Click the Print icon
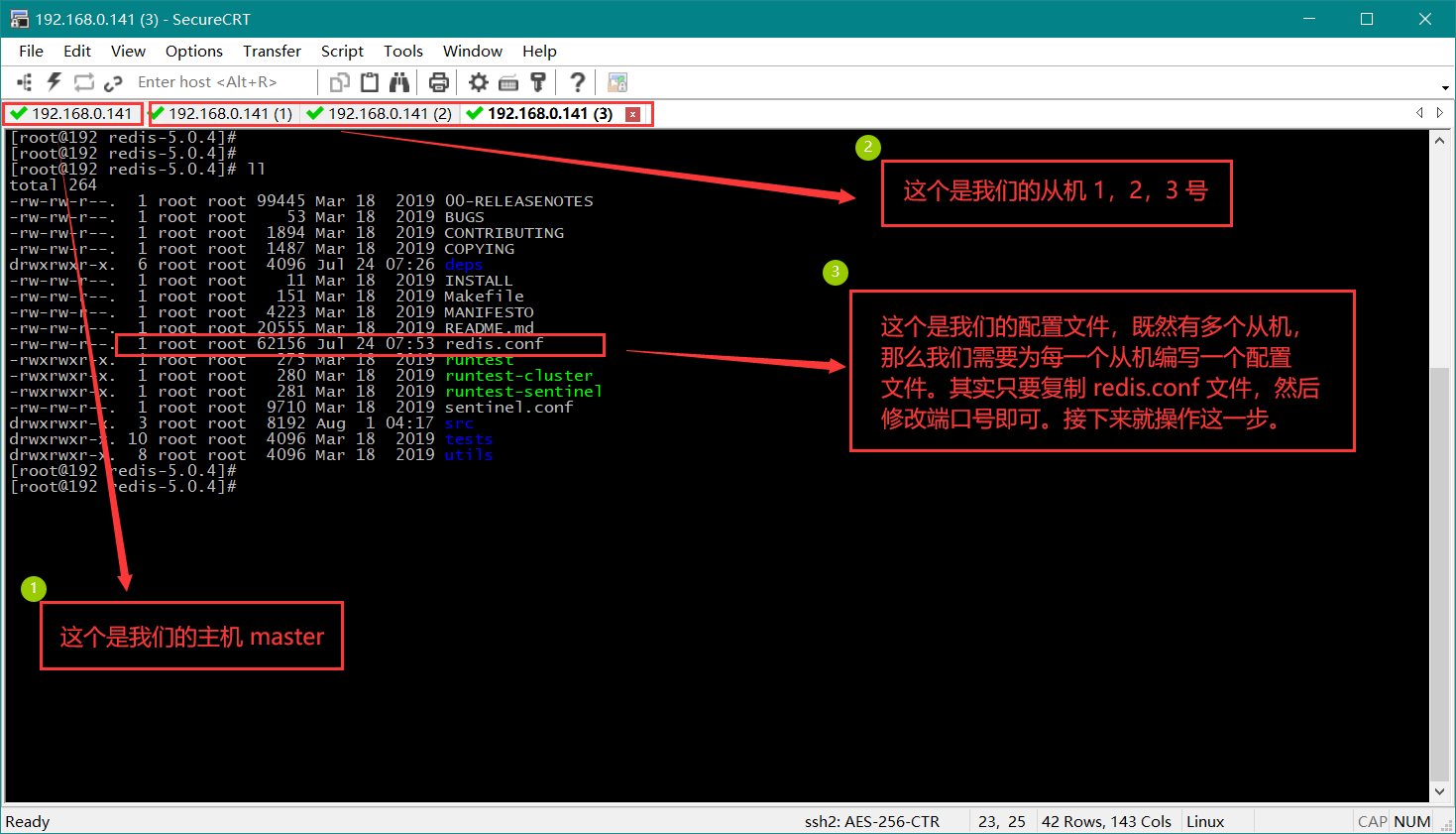This screenshot has height=834, width=1456. pyautogui.click(x=439, y=82)
